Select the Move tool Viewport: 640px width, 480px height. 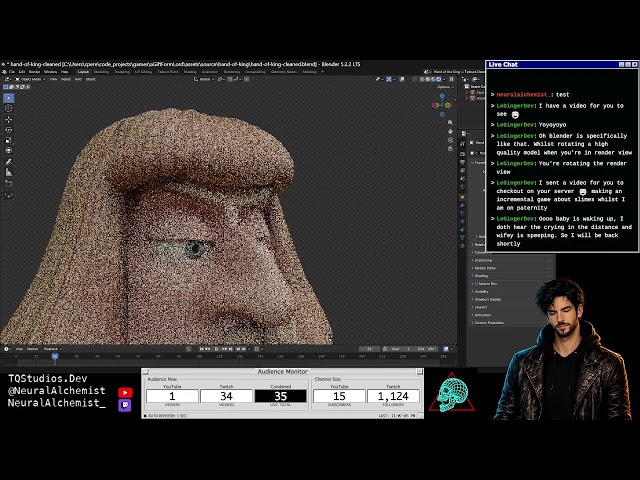[9, 119]
